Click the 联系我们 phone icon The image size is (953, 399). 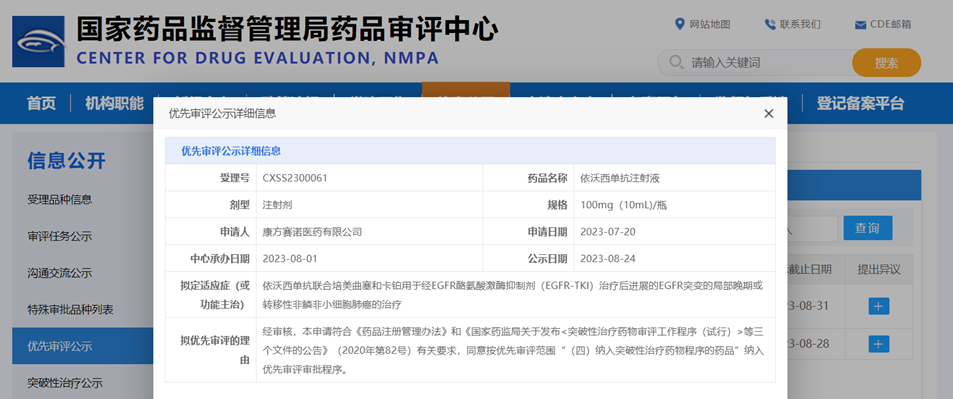770,24
